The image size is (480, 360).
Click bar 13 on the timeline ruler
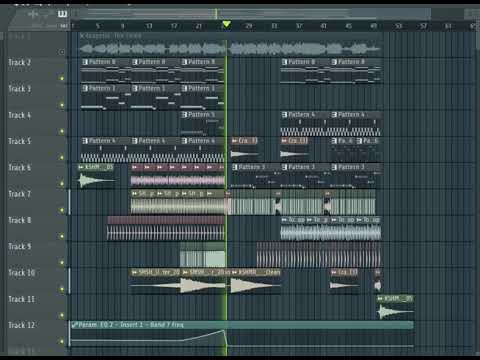tap(149, 26)
